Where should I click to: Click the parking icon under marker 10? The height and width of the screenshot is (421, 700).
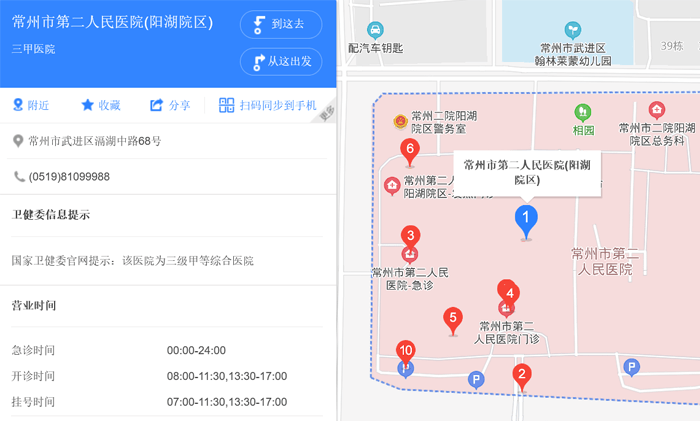(x=405, y=370)
